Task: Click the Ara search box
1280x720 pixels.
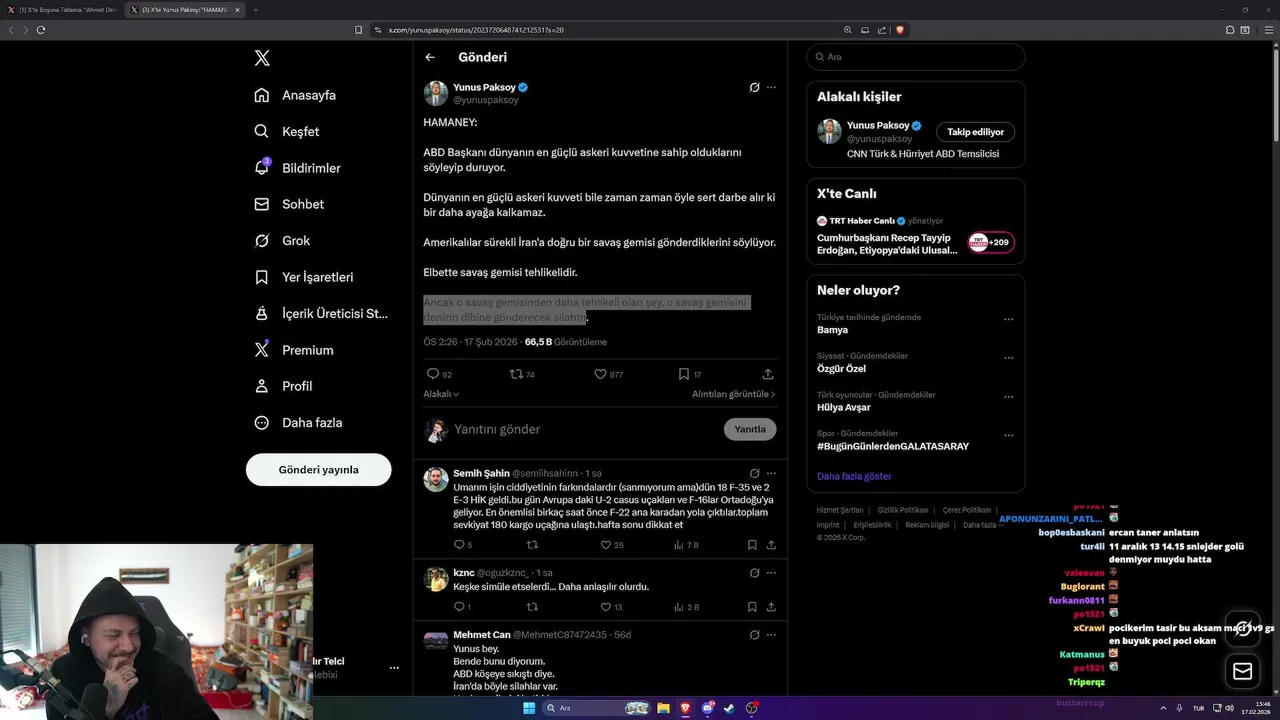Action: [916, 57]
